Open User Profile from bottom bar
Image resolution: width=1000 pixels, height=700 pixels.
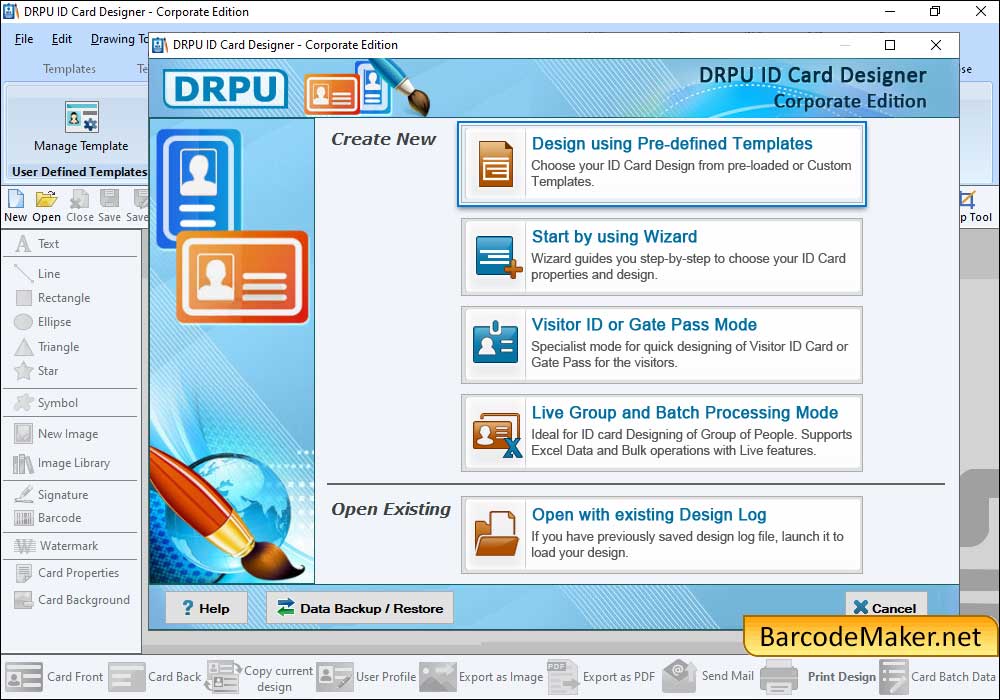(367, 676)
